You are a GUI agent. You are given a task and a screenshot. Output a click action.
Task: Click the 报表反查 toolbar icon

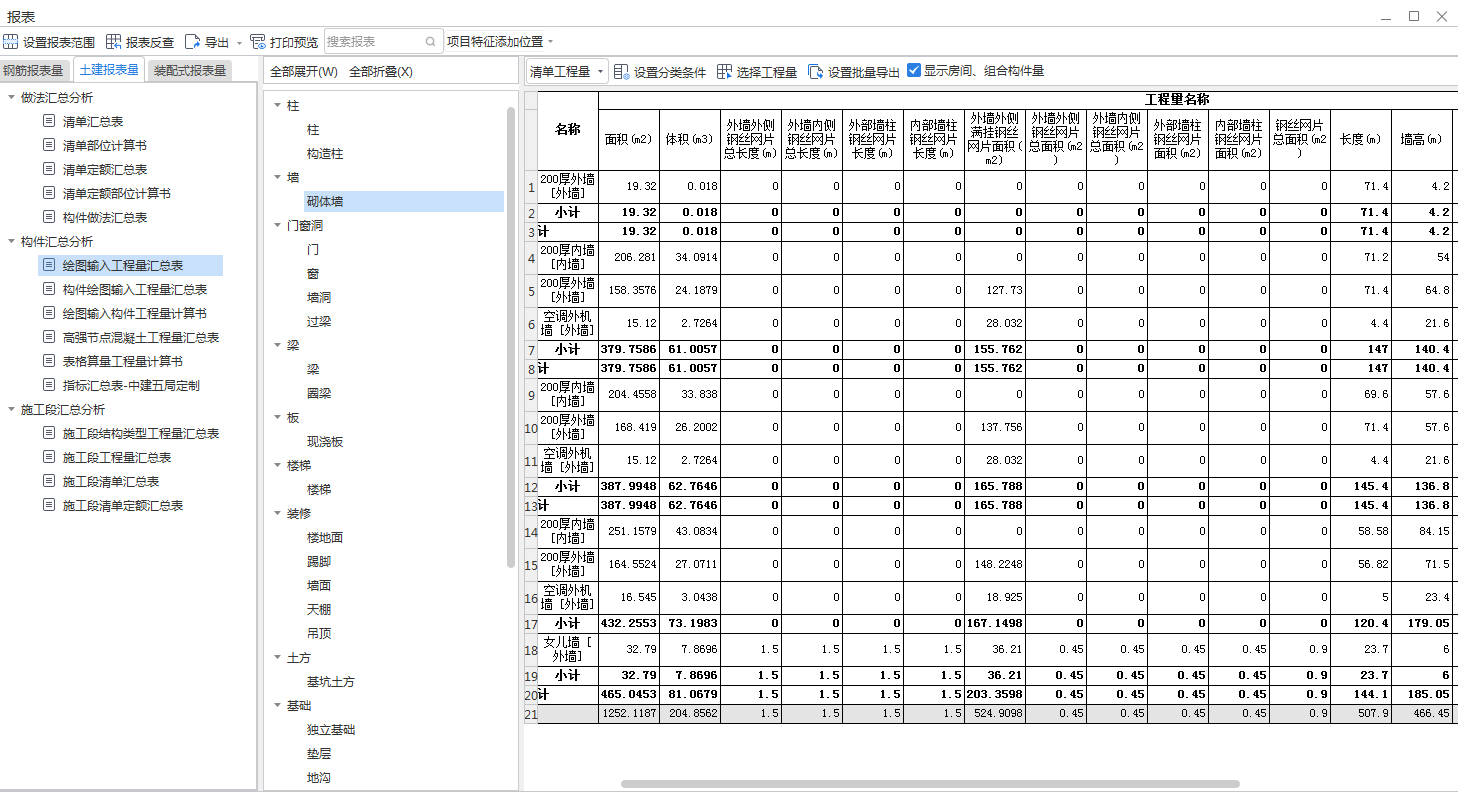coord(113,42)
